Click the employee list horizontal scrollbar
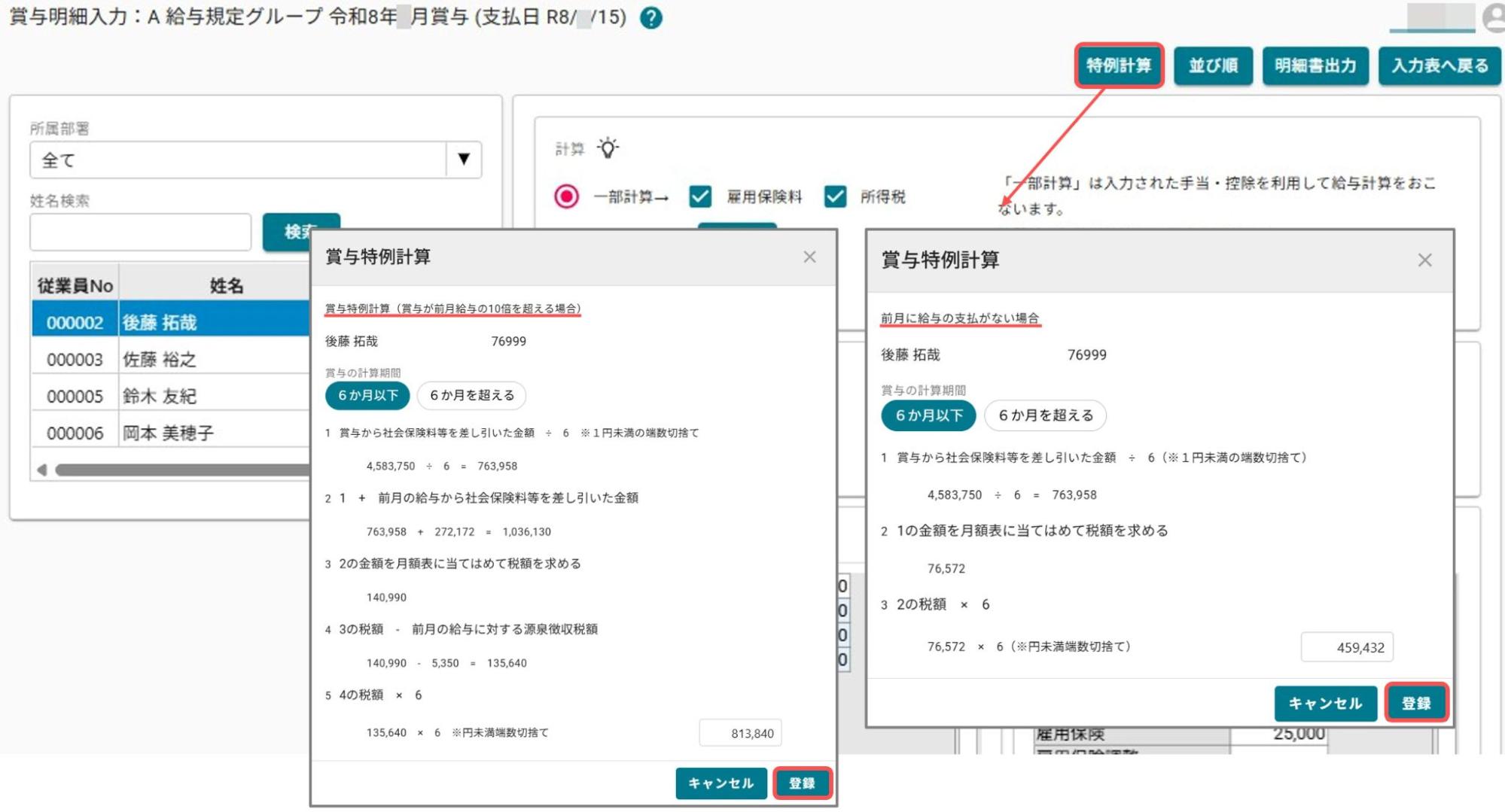The height and width of the screenshot is (812, 1505). coord(181,470)
